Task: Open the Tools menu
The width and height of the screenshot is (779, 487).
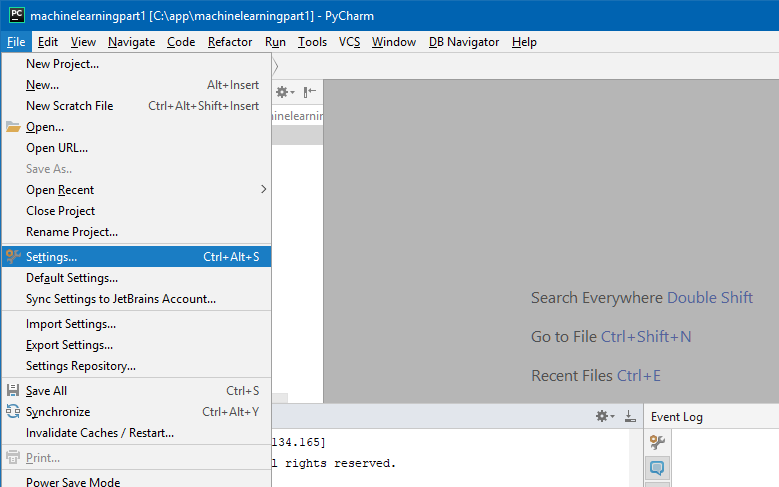Action: (312, 42)
